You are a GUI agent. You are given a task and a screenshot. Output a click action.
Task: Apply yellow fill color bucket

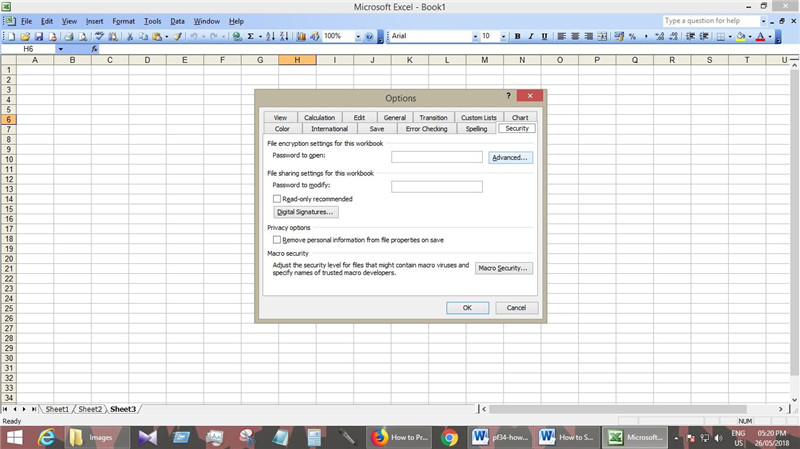click(741, 36)
